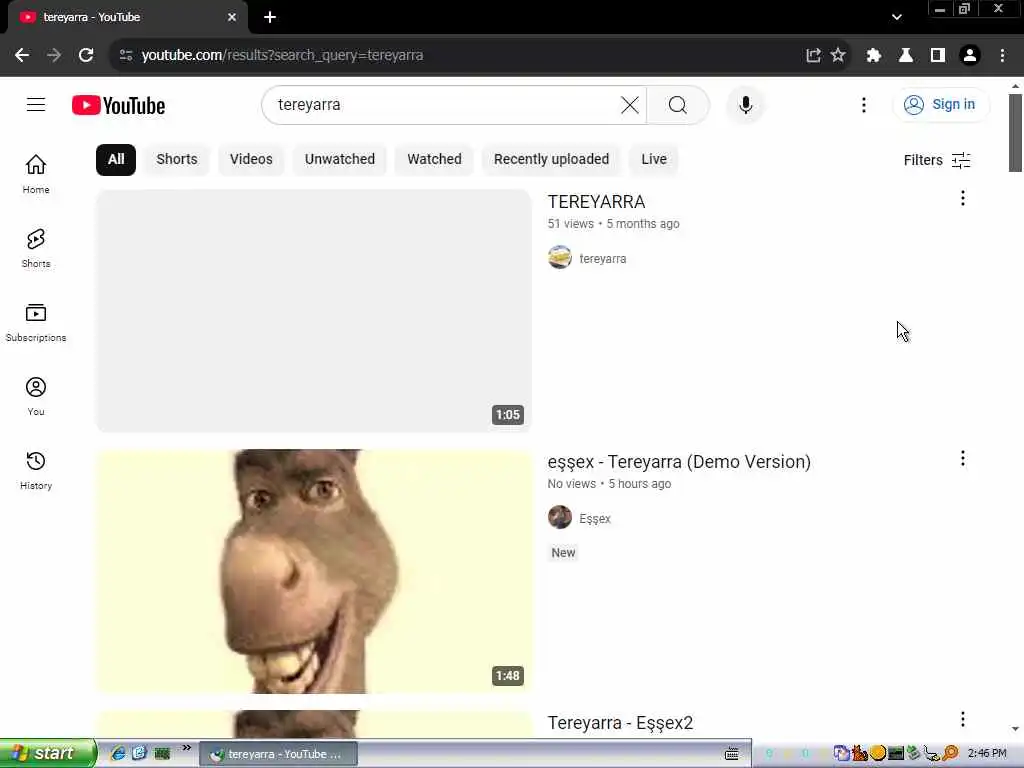
Task: Click the Windows start button
Action: 48,753
